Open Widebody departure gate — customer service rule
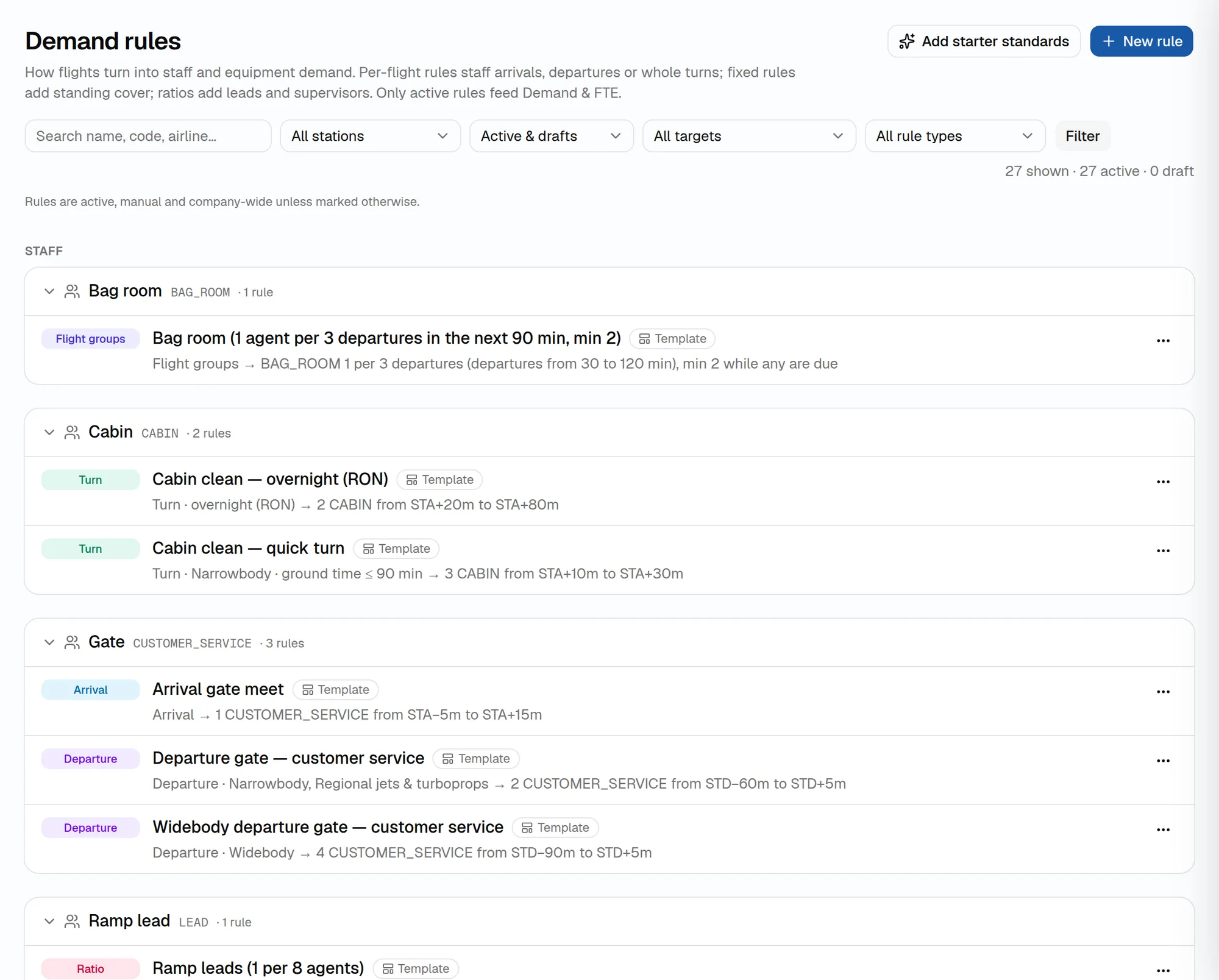The height and width of the screenshot is (980, 1219). 328,827
